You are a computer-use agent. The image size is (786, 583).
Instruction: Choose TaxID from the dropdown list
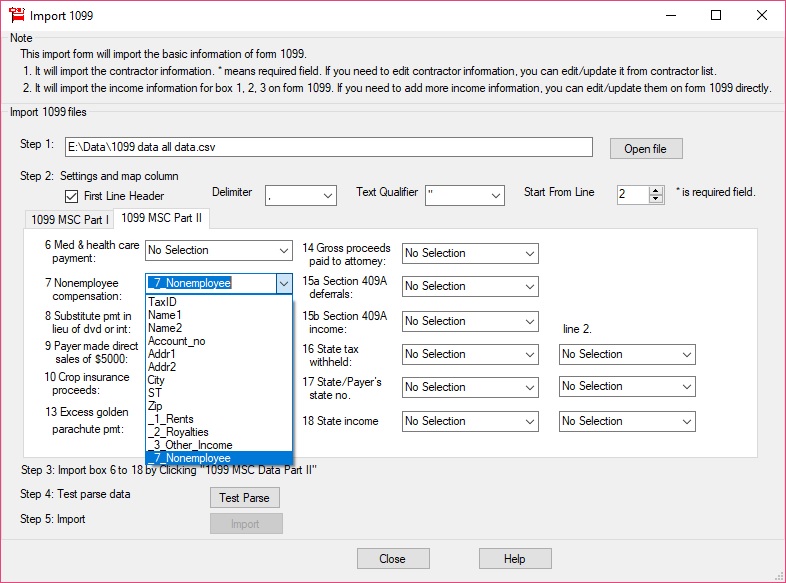click(162, 301)
